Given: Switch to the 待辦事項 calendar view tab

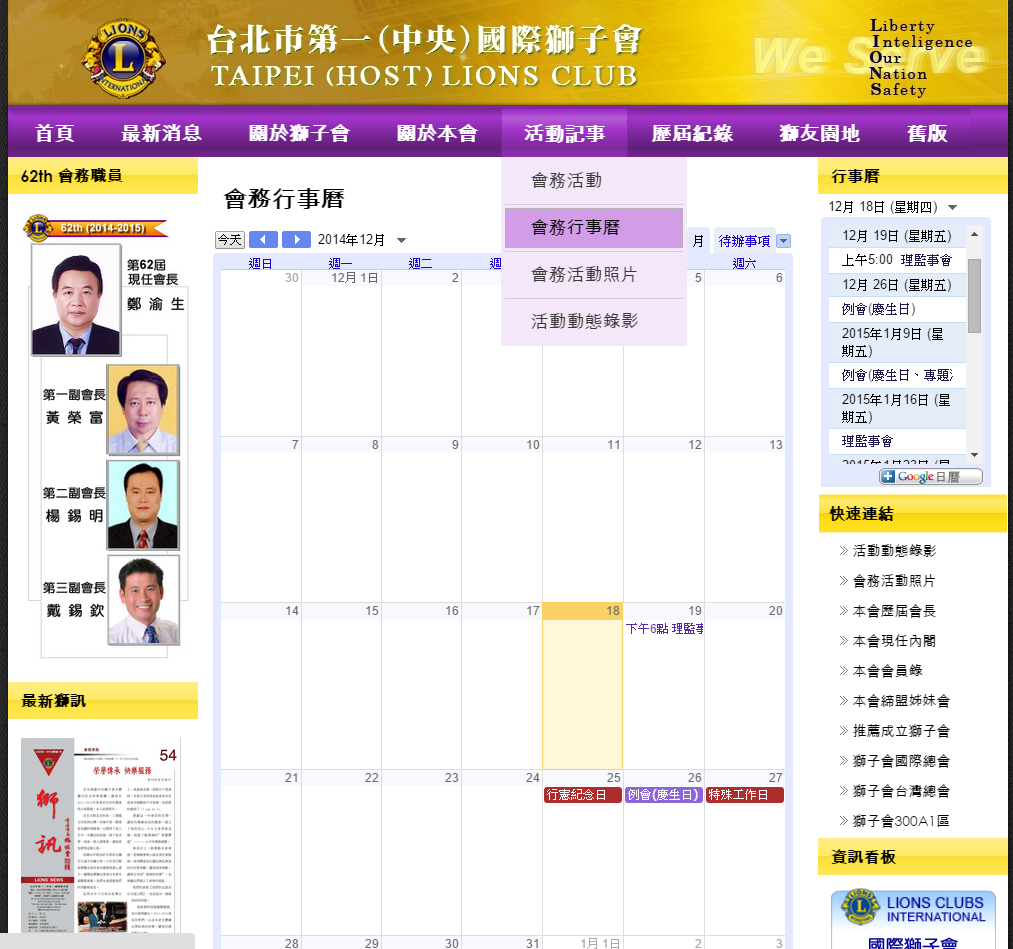Looking at the screenshot, I should (744, 241).
